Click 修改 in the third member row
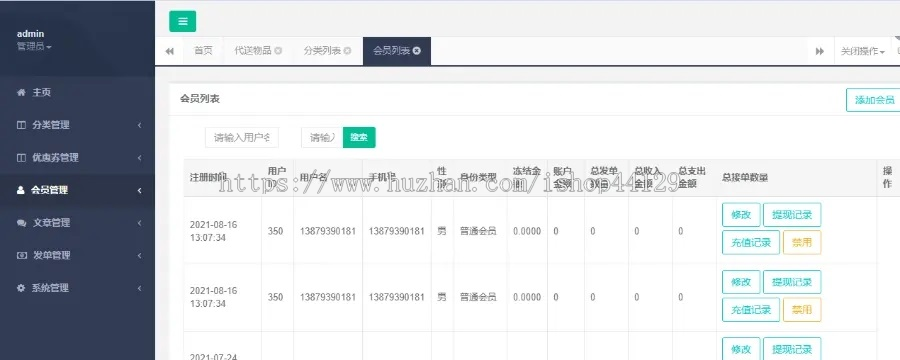Viewport: 900px width, 360px height. tap(741, 349)
